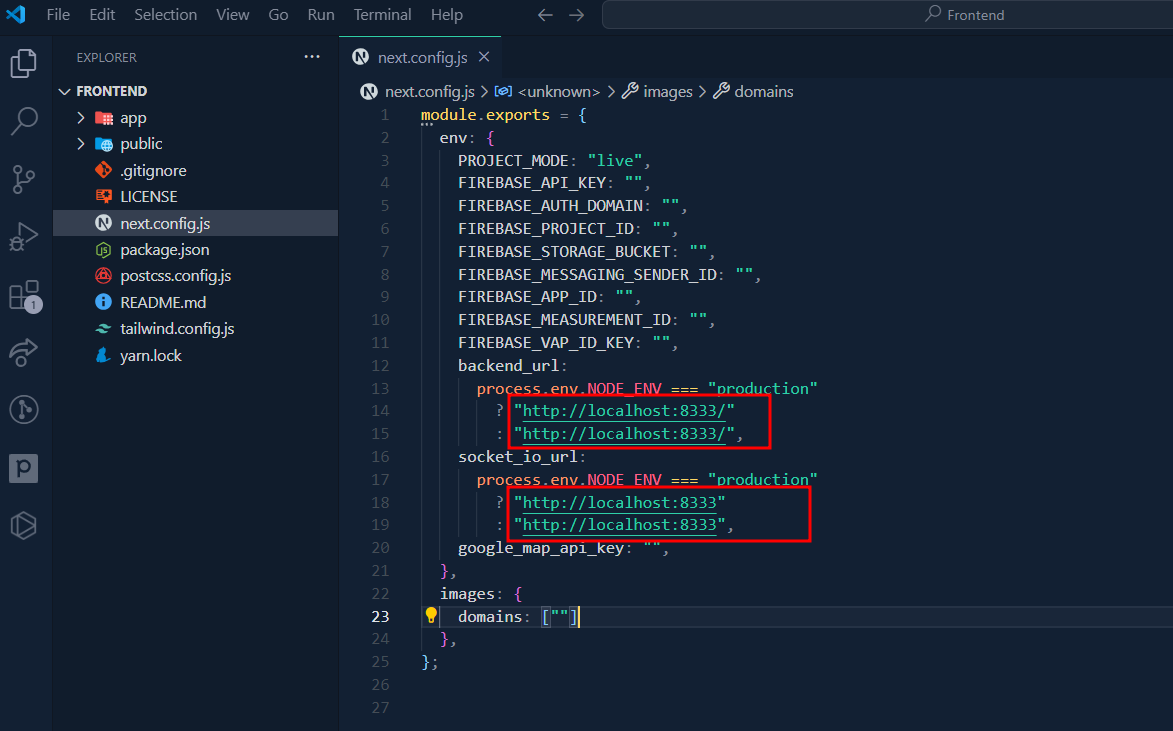Click the lightbulb quick fix icon on line 23

coord(431,616)
